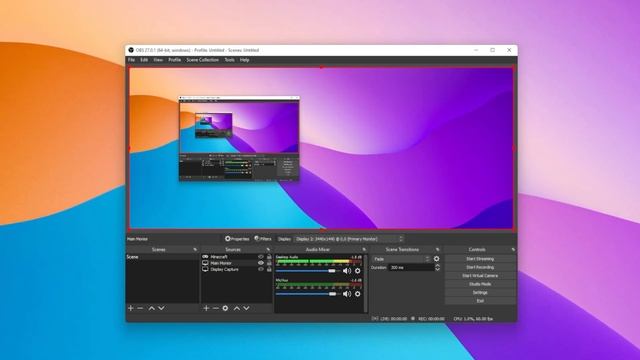Move the selected source down

[247, 308]
